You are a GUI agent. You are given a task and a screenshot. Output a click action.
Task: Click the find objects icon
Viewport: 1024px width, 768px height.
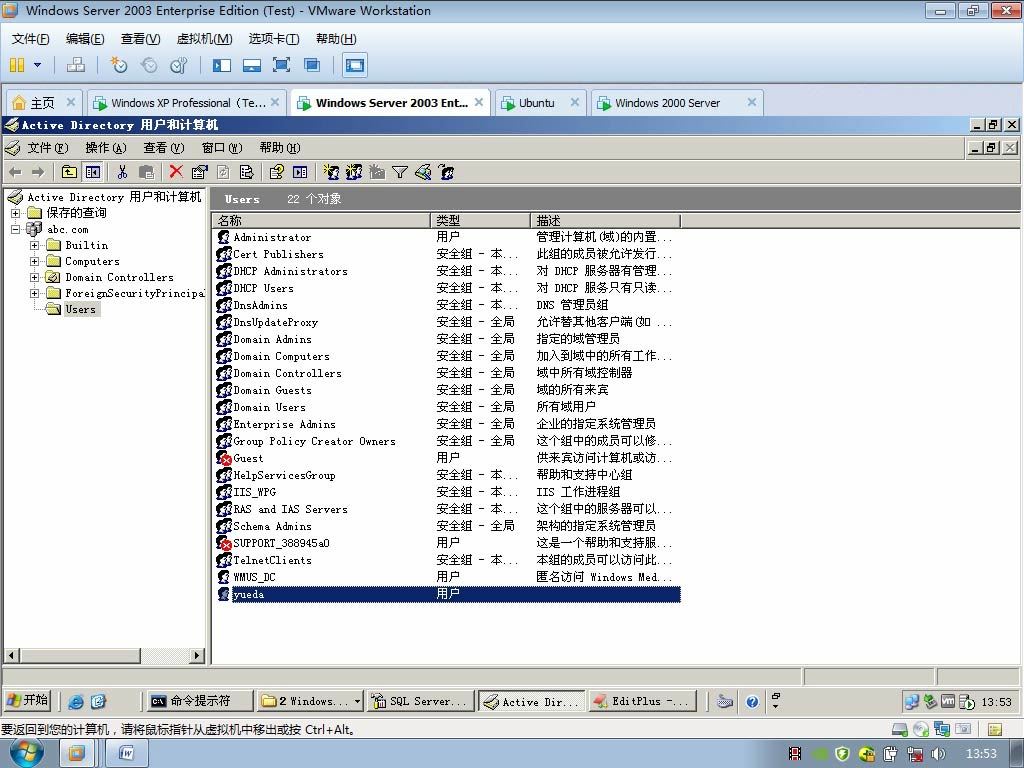tap(423, 172)
